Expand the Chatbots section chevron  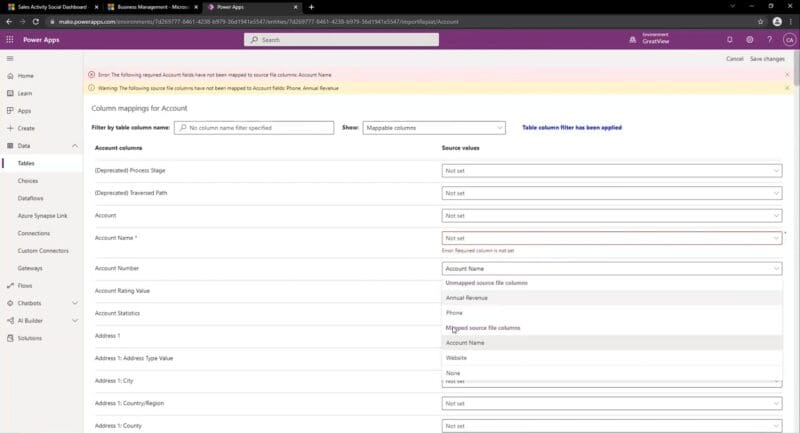75,303
